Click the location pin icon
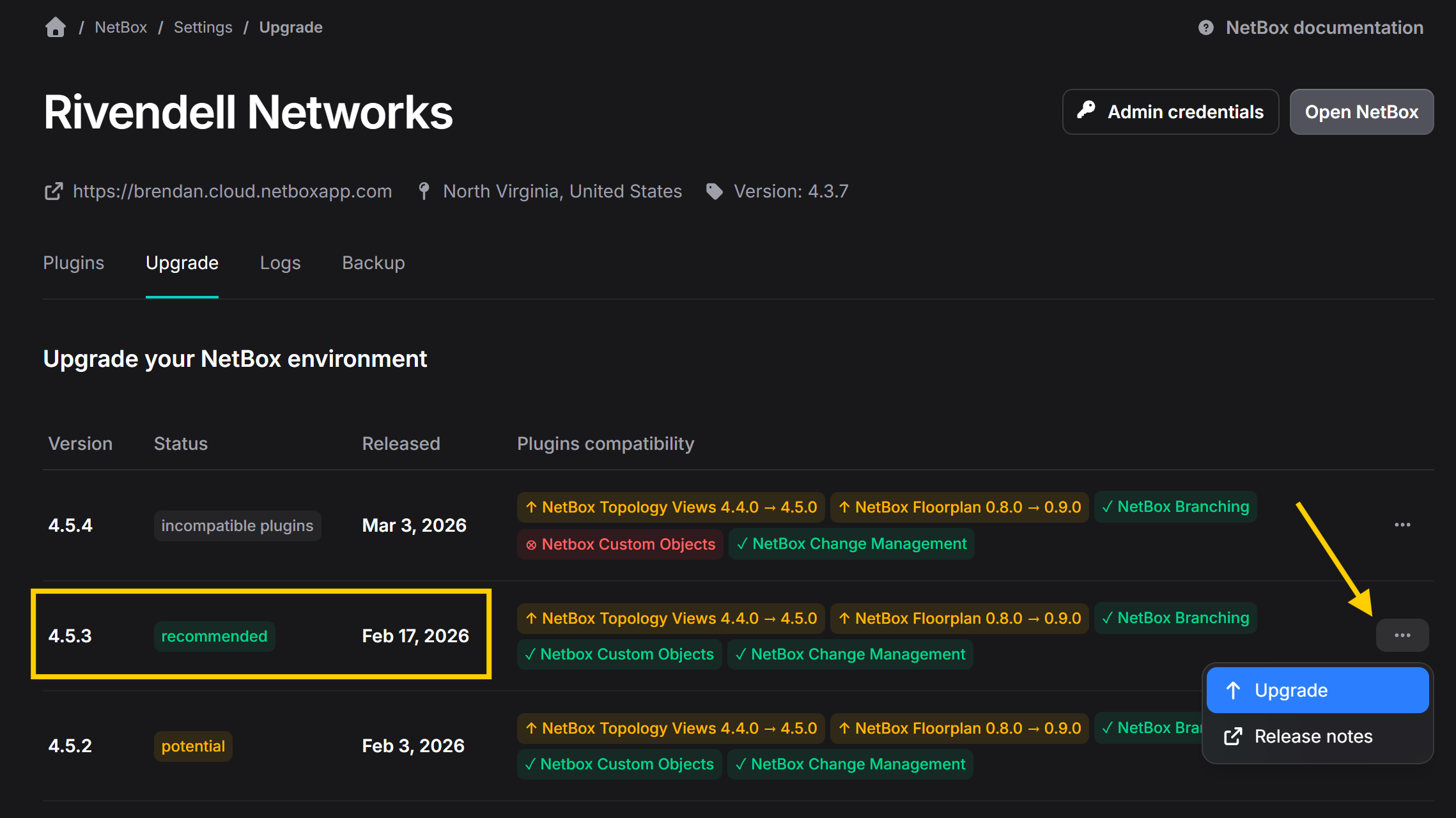The height and width of the screenshot is (818, 1456). (x=424, y=191)
